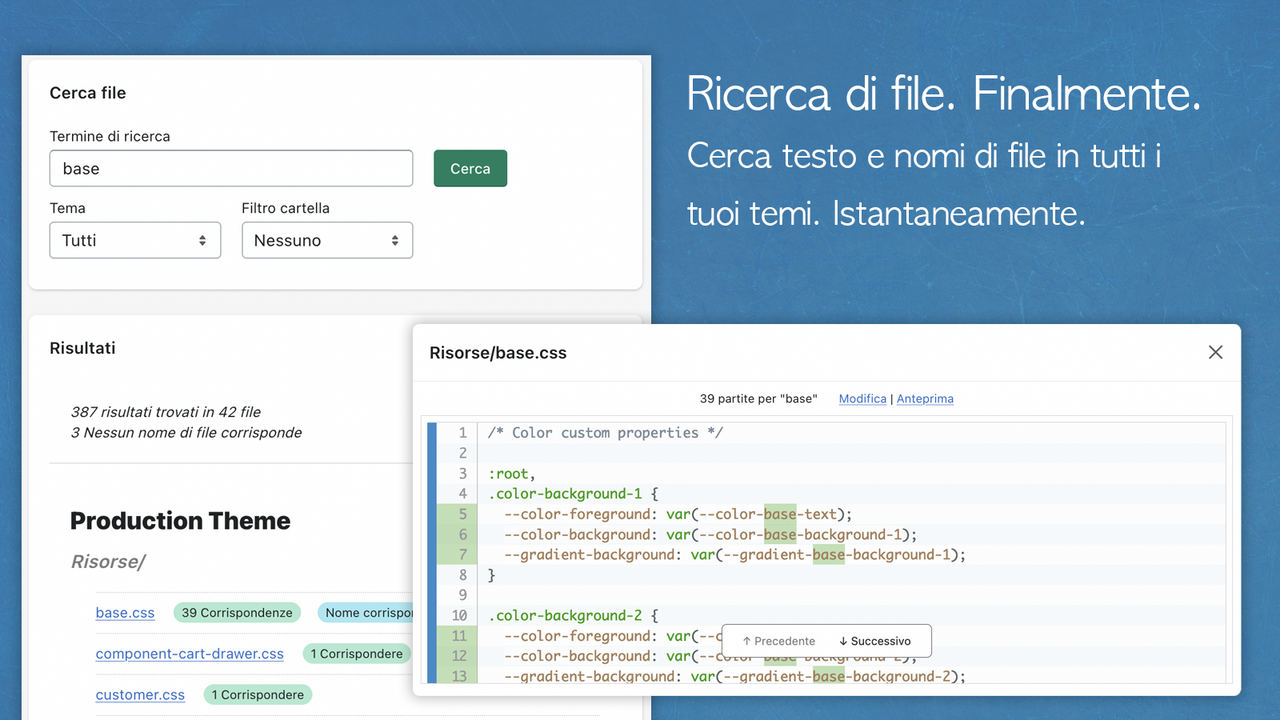Screen dimensions: 1280x720
Task: Click the Cerca file panel heading
Action: 88,93
